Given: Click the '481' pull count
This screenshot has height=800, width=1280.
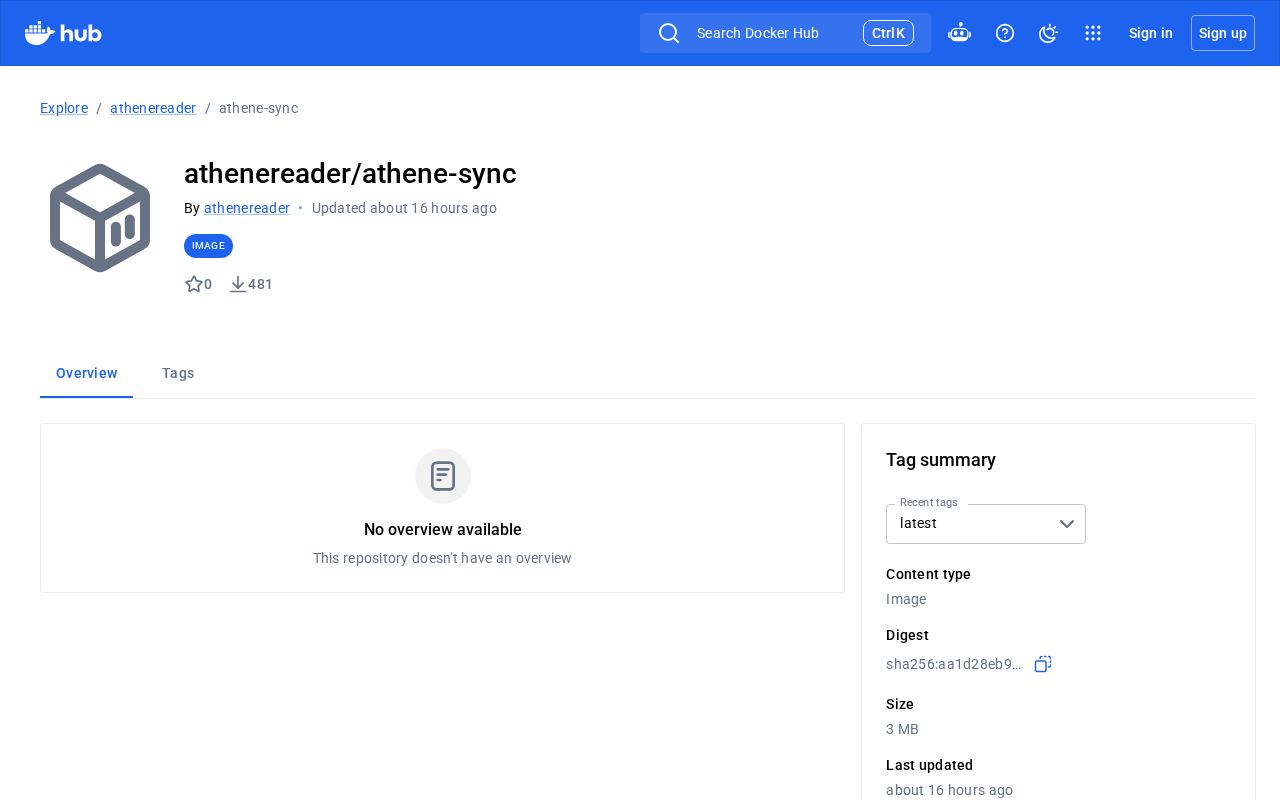Looking at the screenshot, I should tap(260, 284).
